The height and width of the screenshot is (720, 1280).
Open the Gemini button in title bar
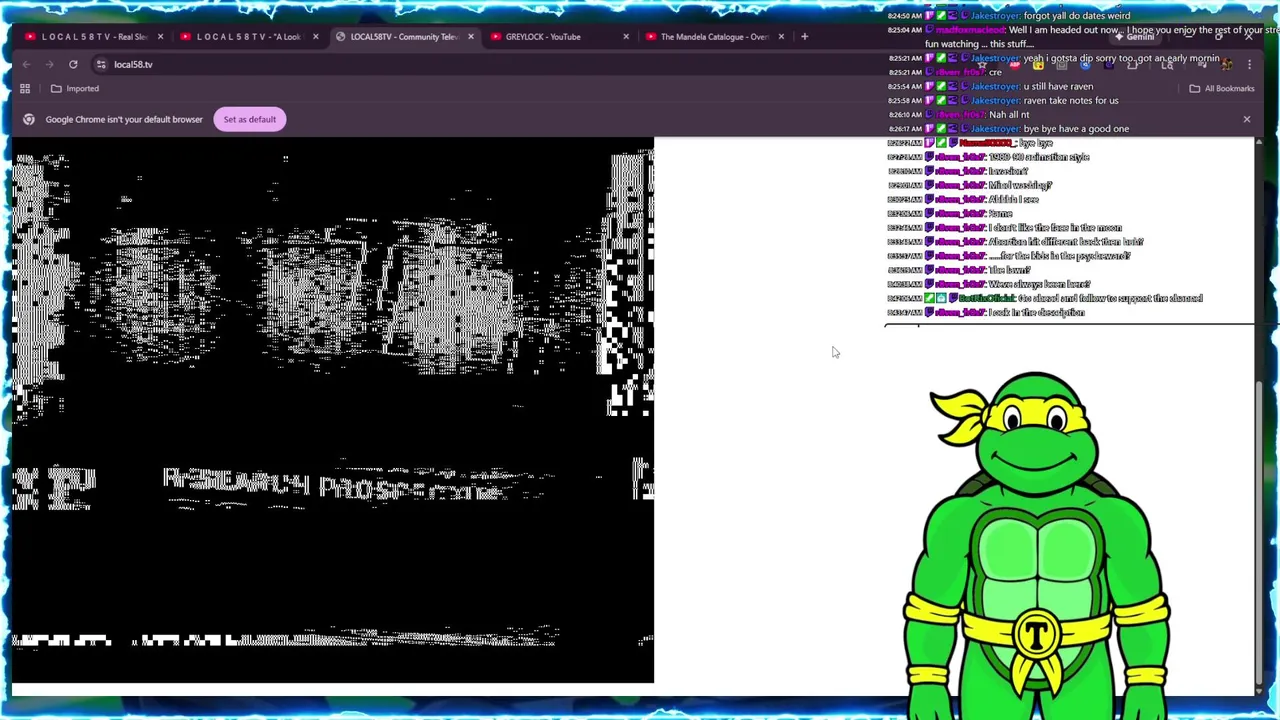1135,37
